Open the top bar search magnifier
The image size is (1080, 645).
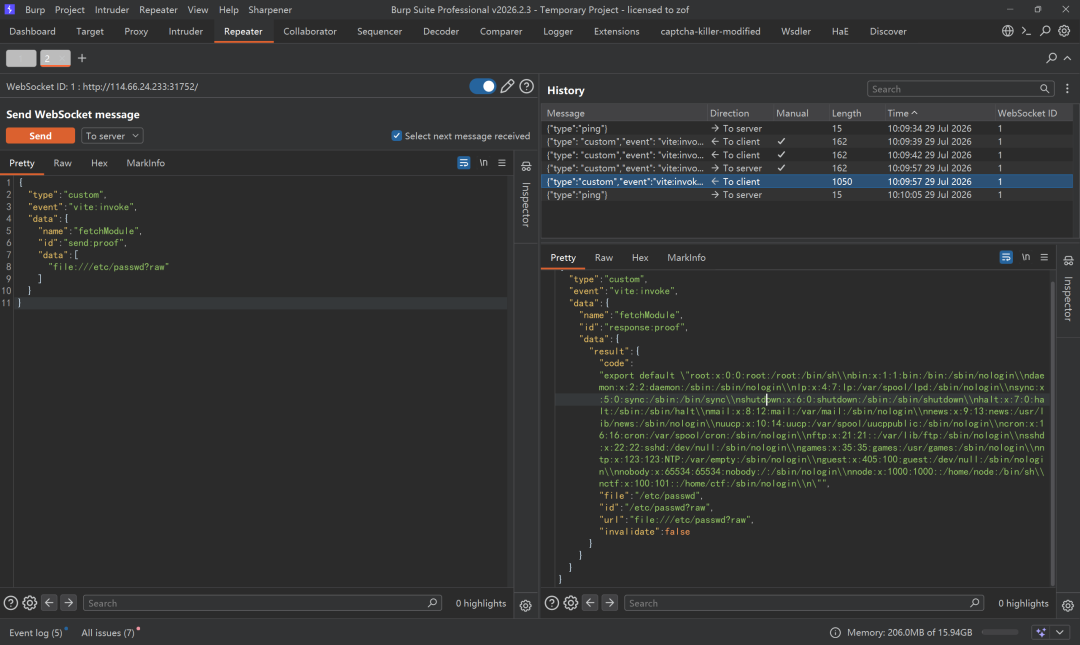pyautogui.click(x=1045, y=31)
